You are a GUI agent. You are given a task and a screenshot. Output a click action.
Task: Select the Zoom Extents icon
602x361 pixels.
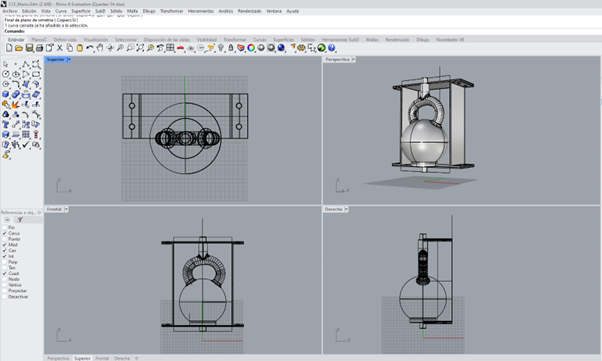(140, 48)
